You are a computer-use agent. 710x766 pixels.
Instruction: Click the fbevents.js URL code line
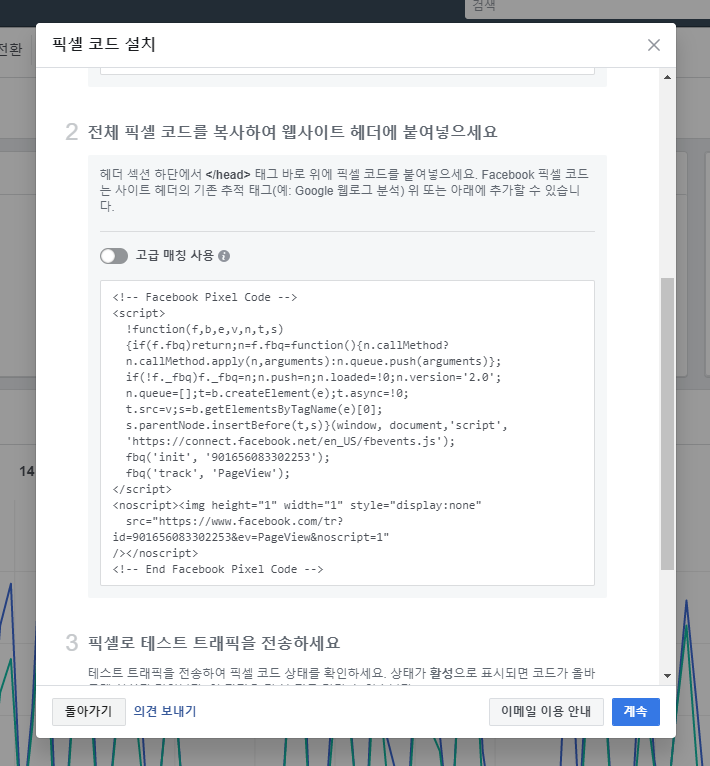tap(290, 441)
